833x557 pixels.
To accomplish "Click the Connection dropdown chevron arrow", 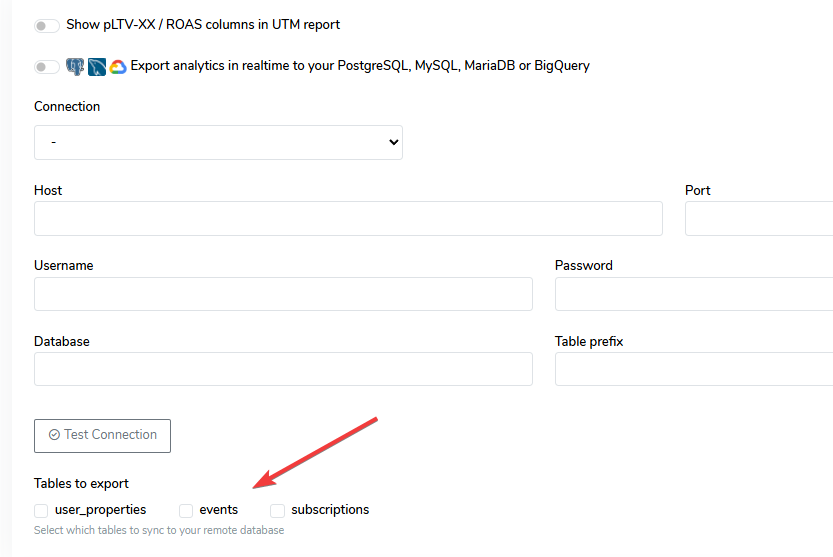I will click(x=394, y=142).
